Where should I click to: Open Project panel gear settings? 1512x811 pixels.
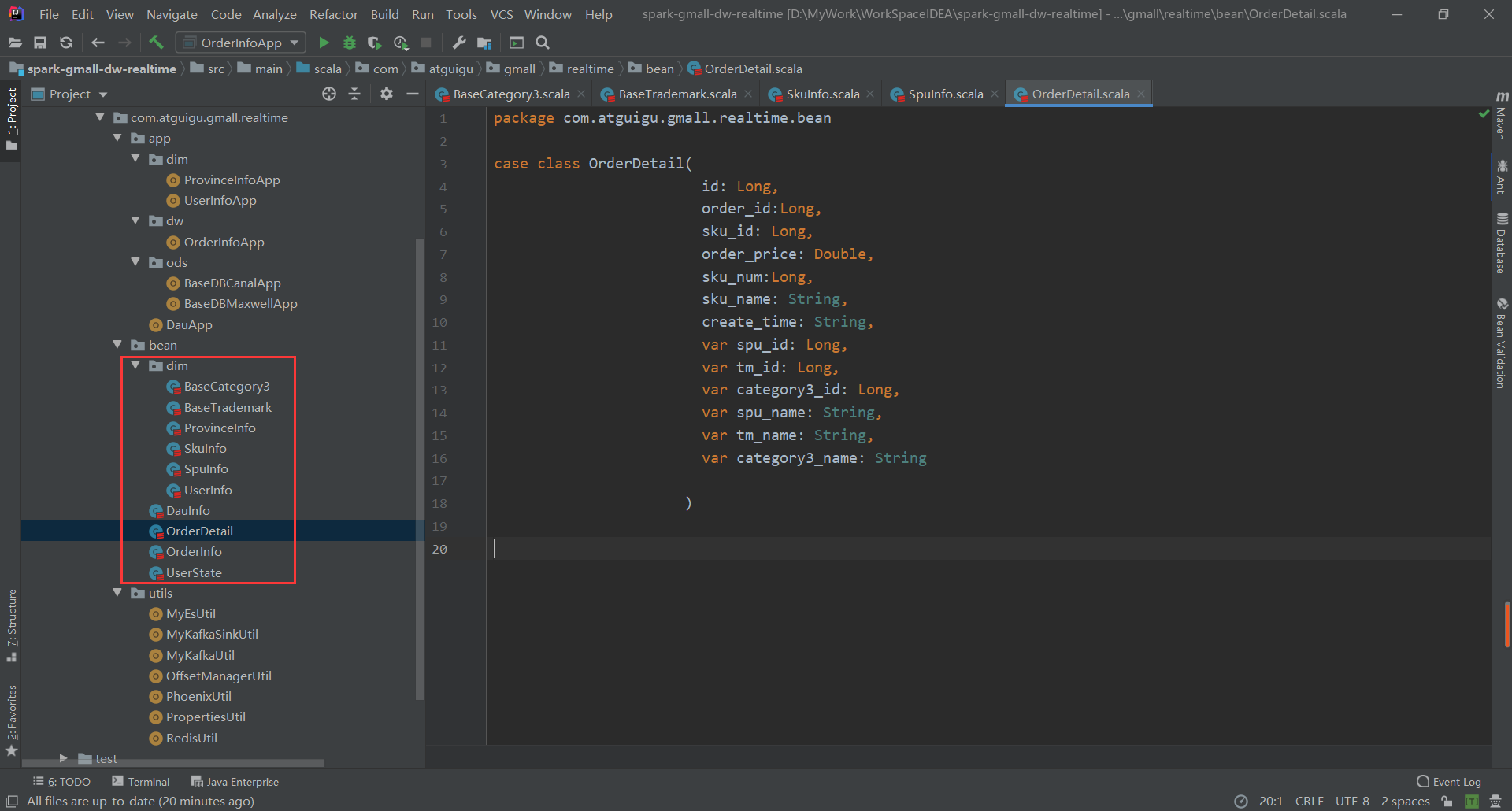[x=386, y=94]
